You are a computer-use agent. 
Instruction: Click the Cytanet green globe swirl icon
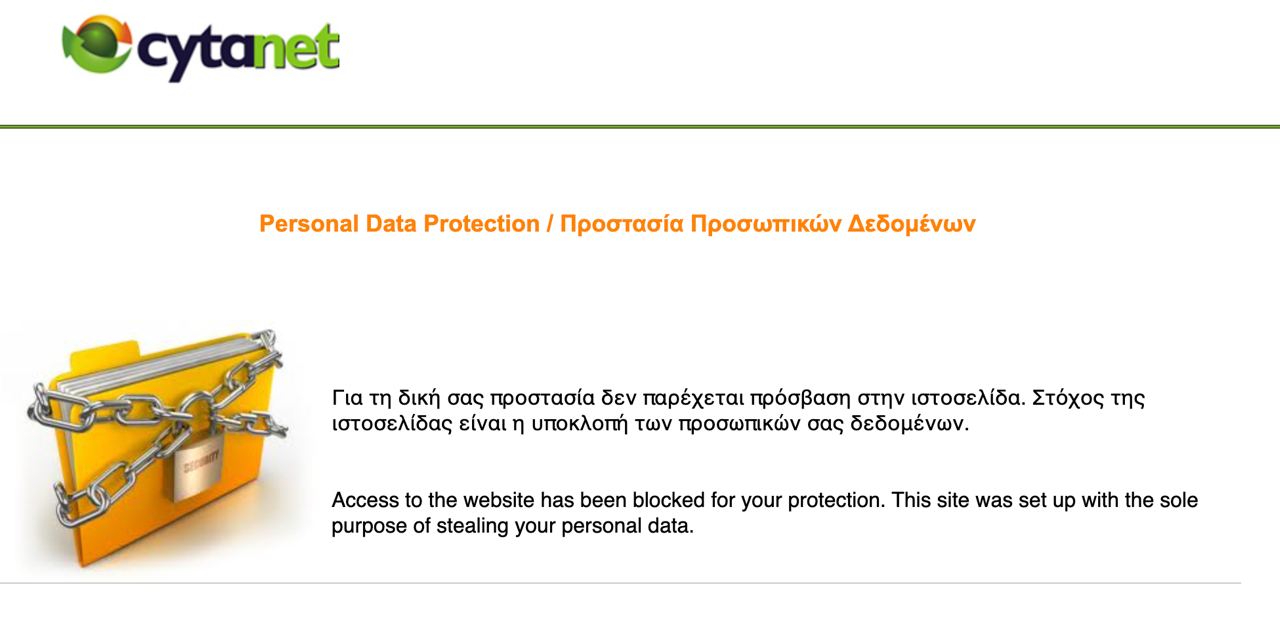[x=97, y=45]
